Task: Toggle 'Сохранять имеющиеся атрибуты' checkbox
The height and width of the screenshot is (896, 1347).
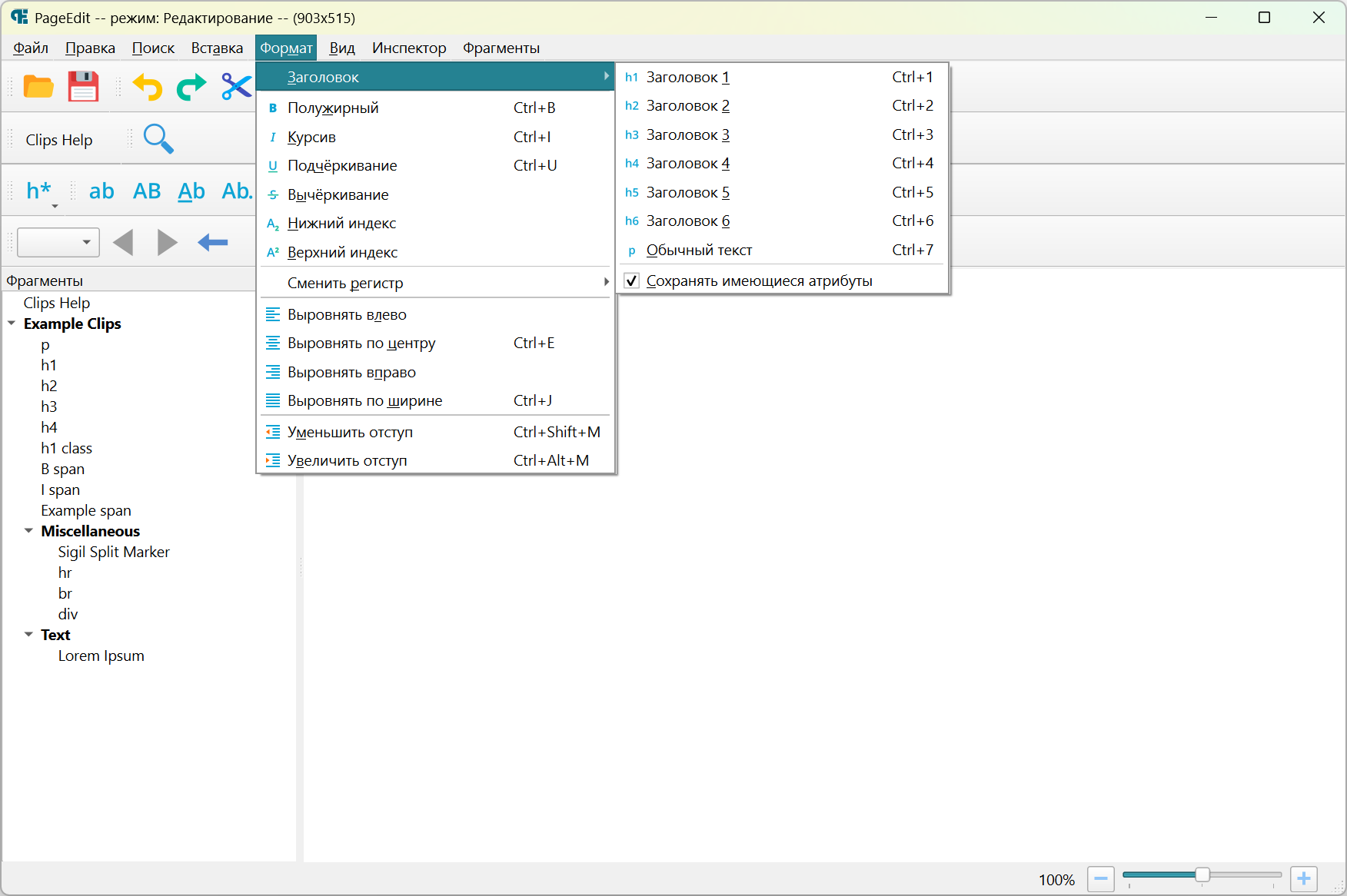Action: (x=631, y=281)
